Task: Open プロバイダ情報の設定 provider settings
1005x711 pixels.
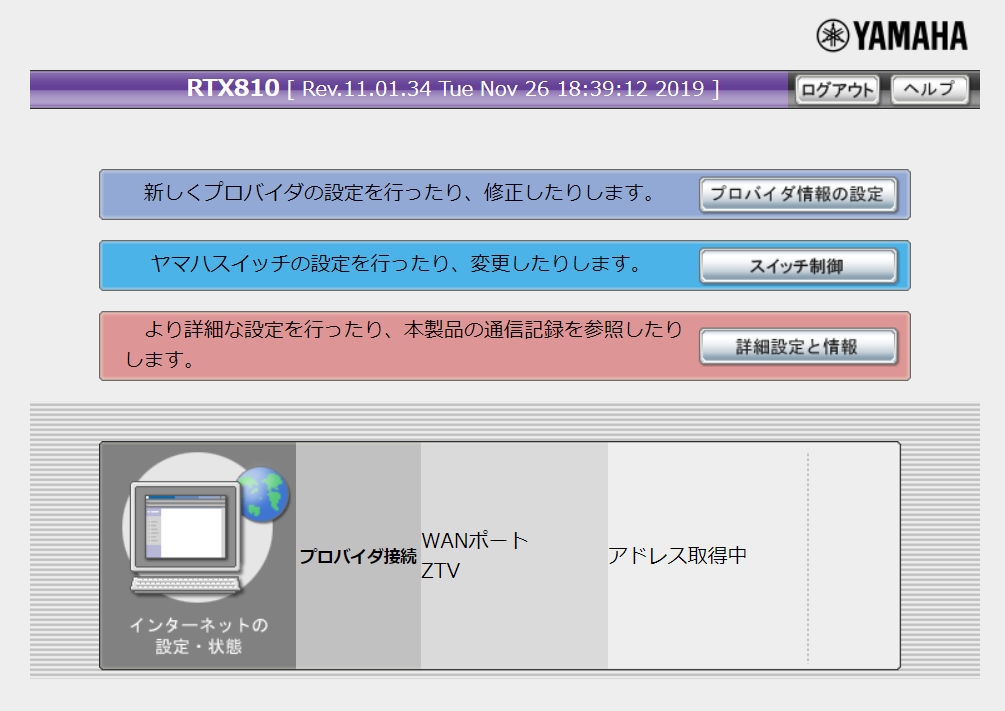Action: tap(797, 195)
